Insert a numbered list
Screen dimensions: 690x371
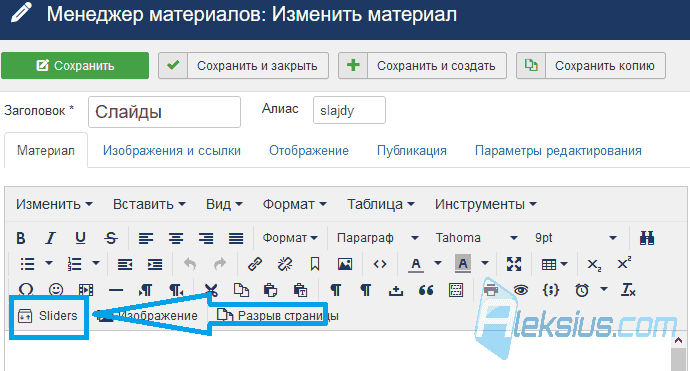[74, 264]
